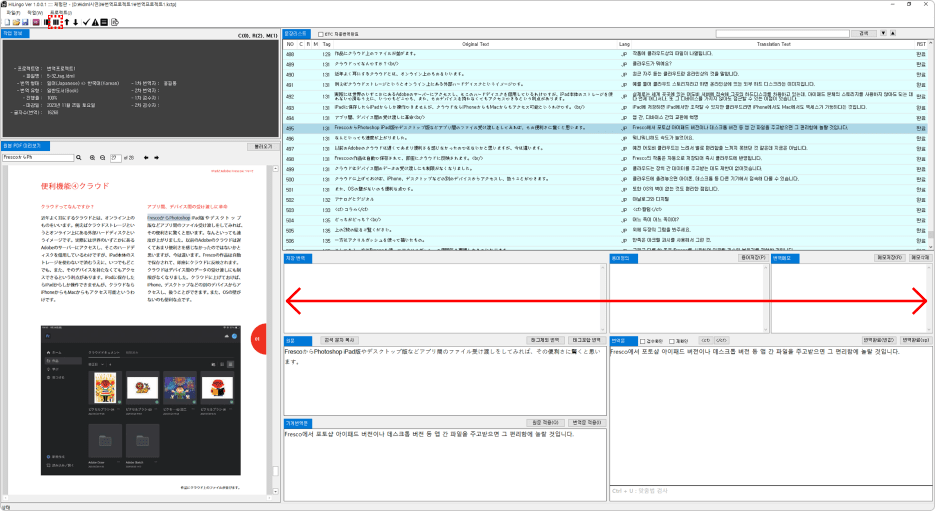935x511 pixels.
Task: Go to previous PDF page arrow
Action: [x=146, y=157]
